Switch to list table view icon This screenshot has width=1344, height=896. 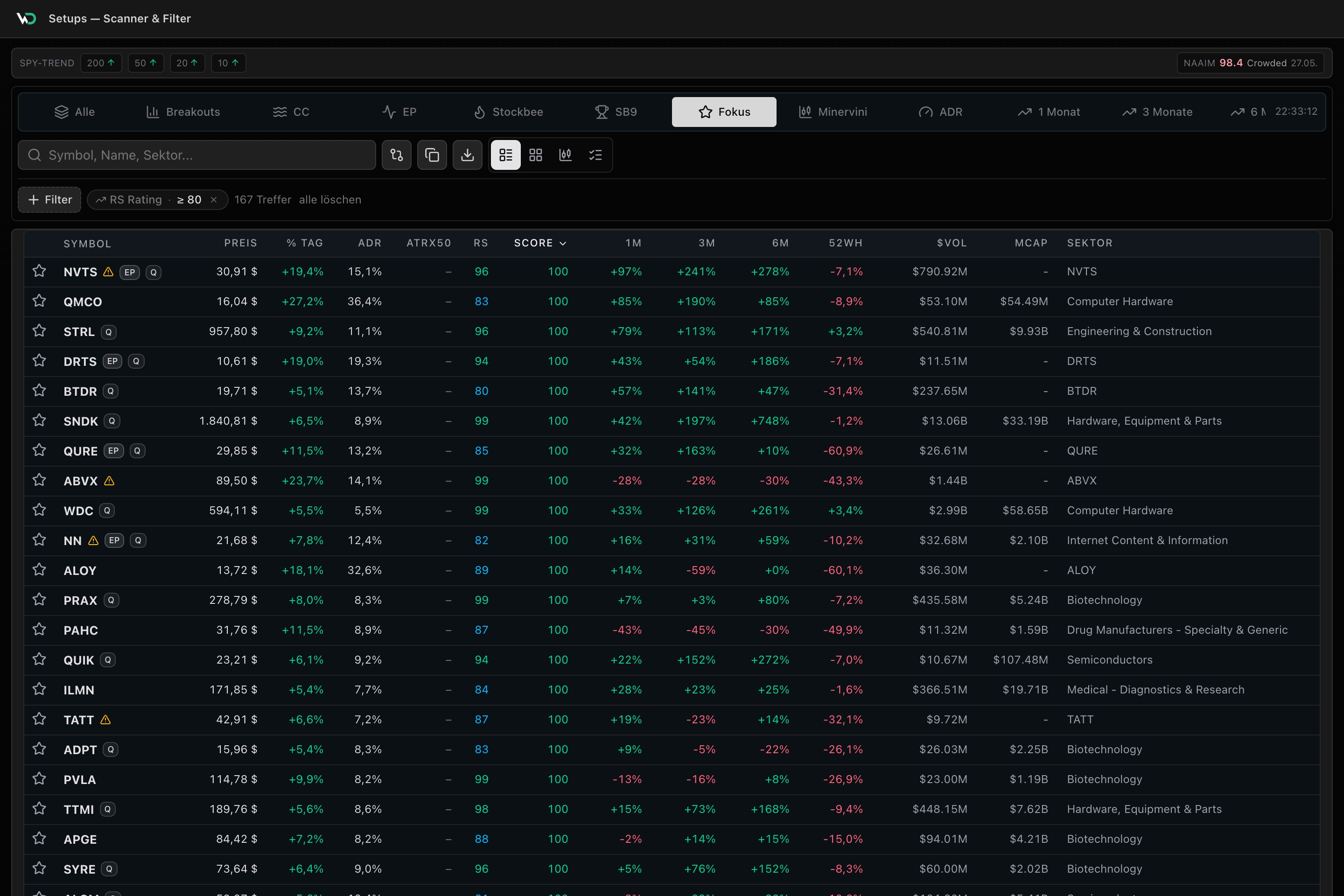pyautogui.click(x=506, y=155)
